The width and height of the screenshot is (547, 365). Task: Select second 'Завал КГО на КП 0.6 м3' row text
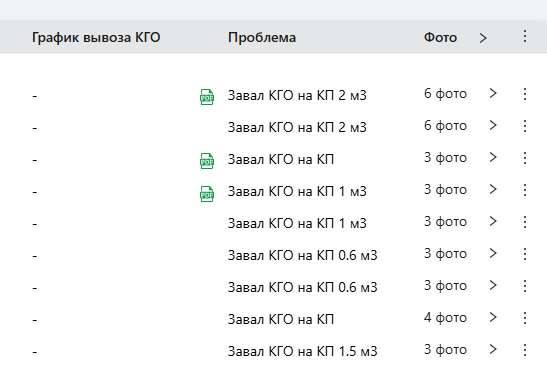[x=302, y=287]
